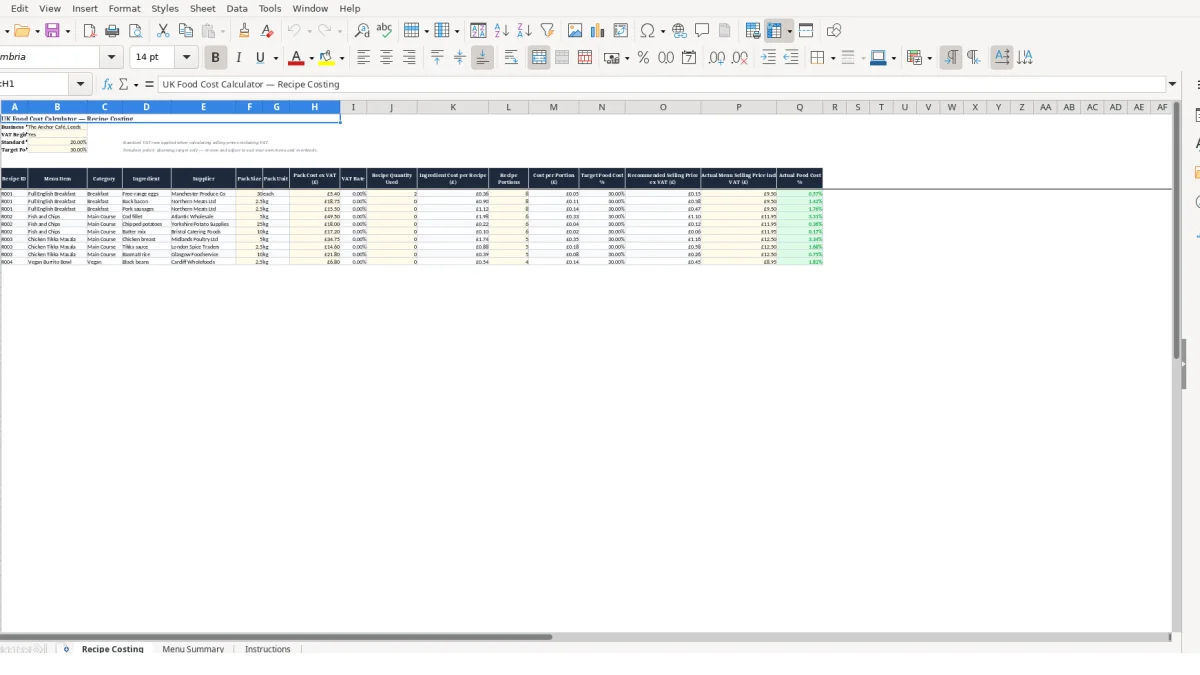This screenshot has height=675, width=1200.
Task: Add a decimal place
Action: 717,58
